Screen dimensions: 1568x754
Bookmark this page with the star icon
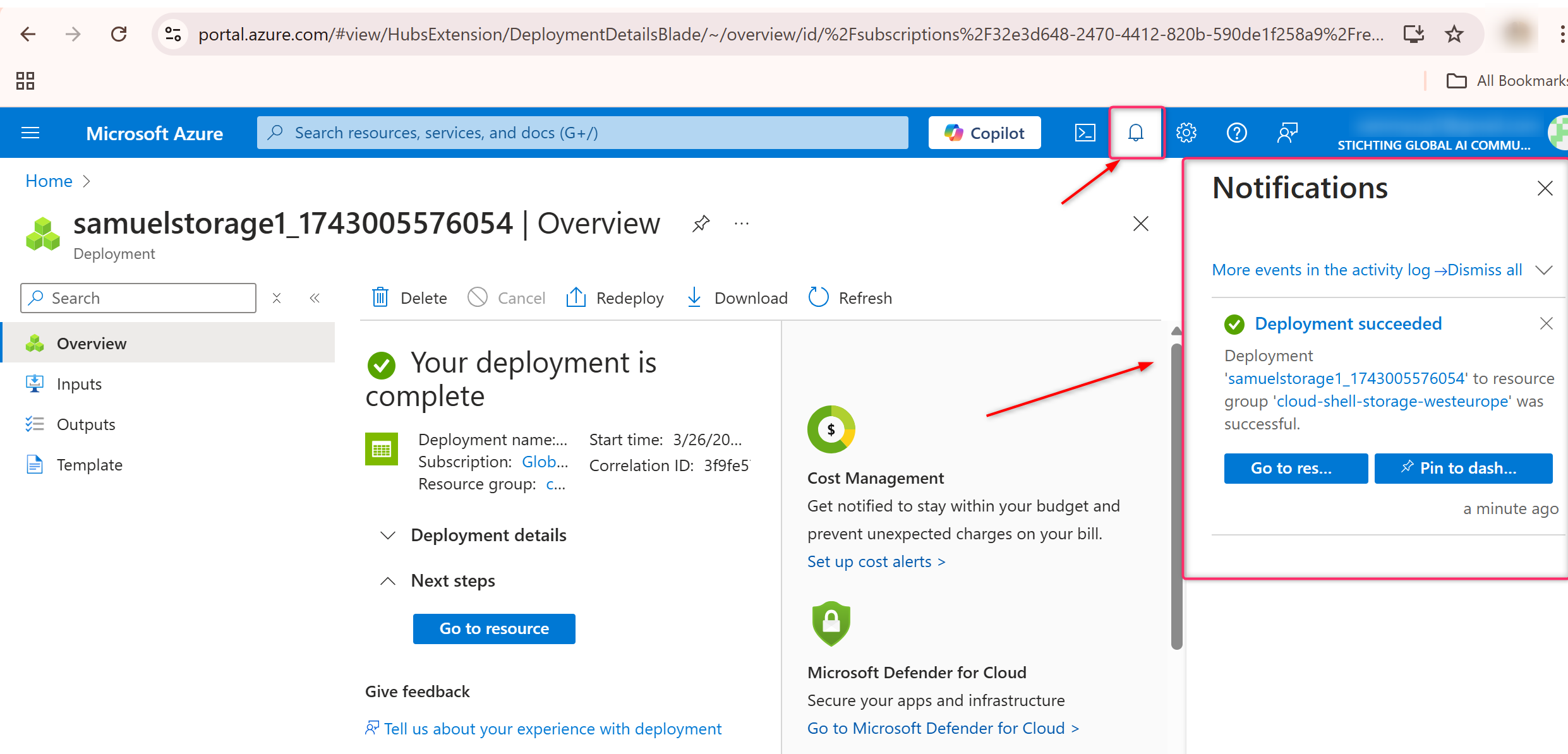(1454, 33)
